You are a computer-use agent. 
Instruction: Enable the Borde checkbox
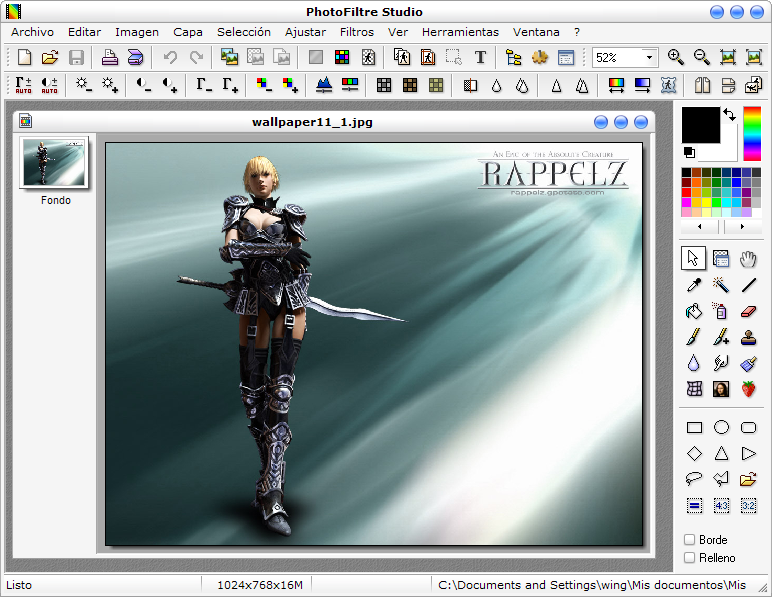689,540
